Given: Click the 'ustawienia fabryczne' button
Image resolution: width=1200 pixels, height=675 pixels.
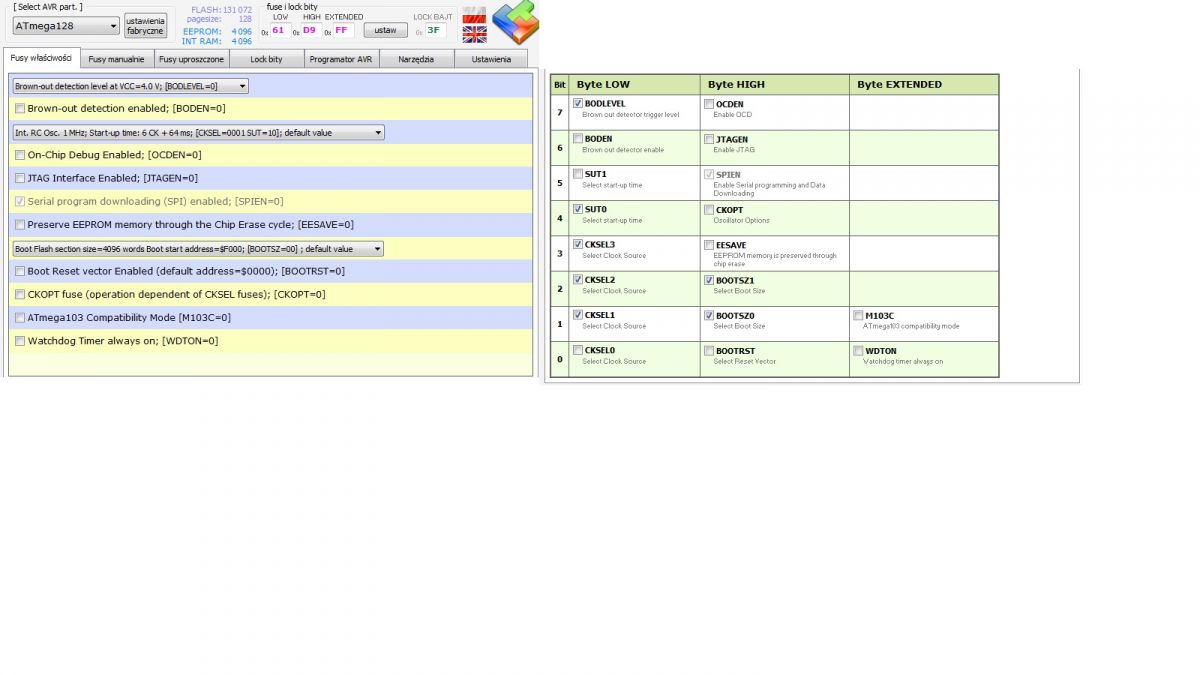Looking at the screenshot, I should (145, 25).
